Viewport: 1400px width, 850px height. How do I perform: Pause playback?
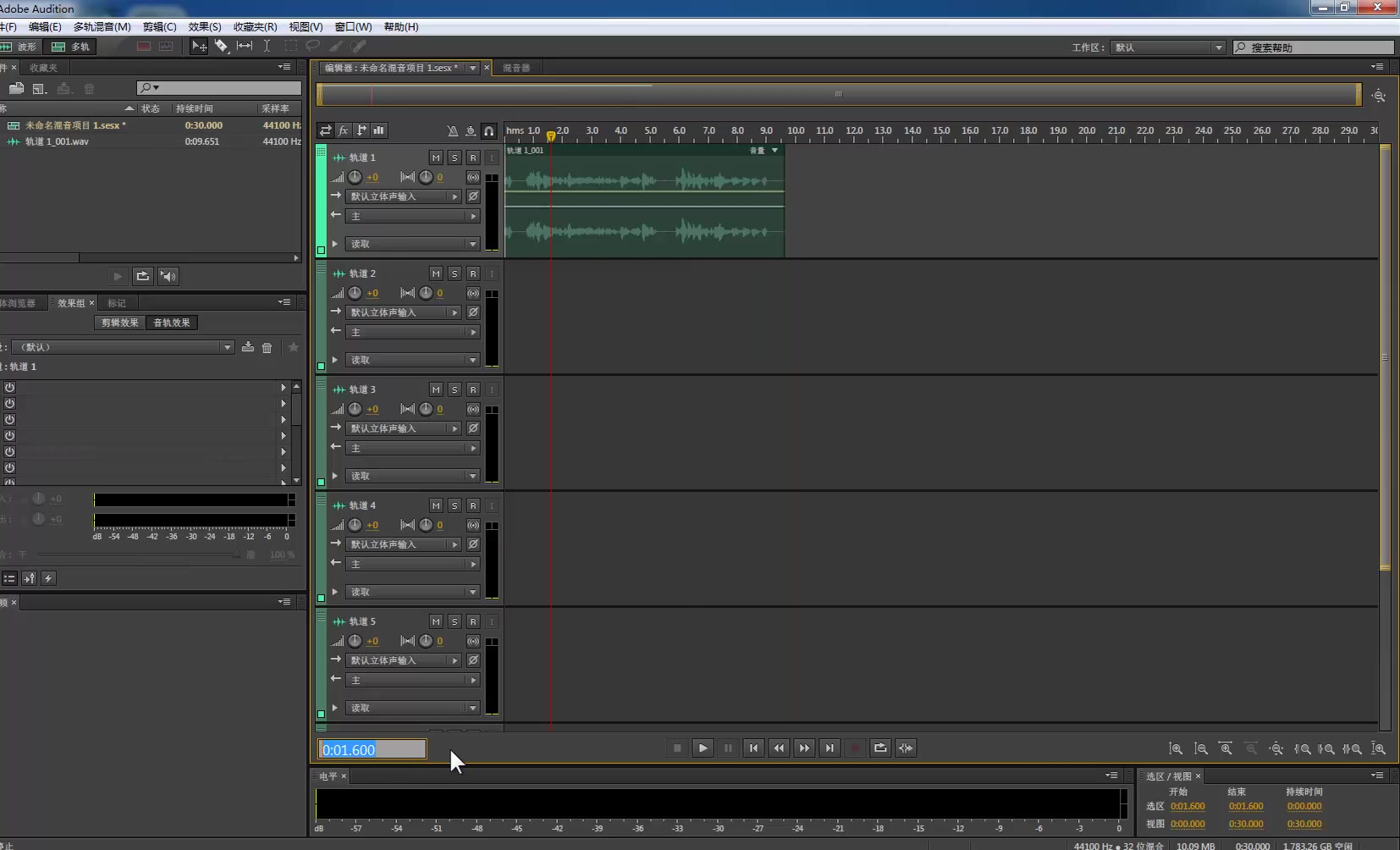coord(728,748)
